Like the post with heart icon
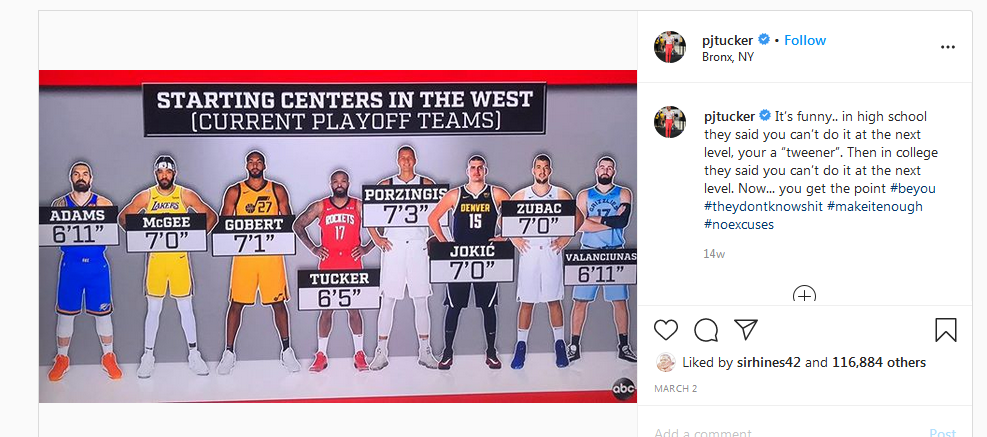The image size is (987, 437). point(666,329)
